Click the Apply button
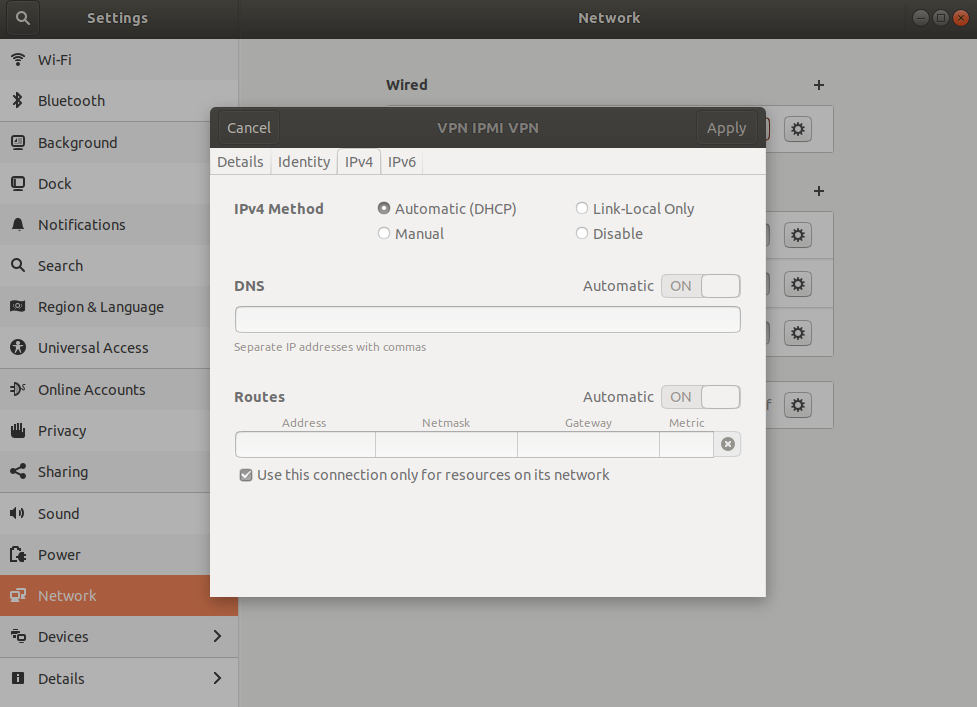977x707 pixels. point(726,128)
